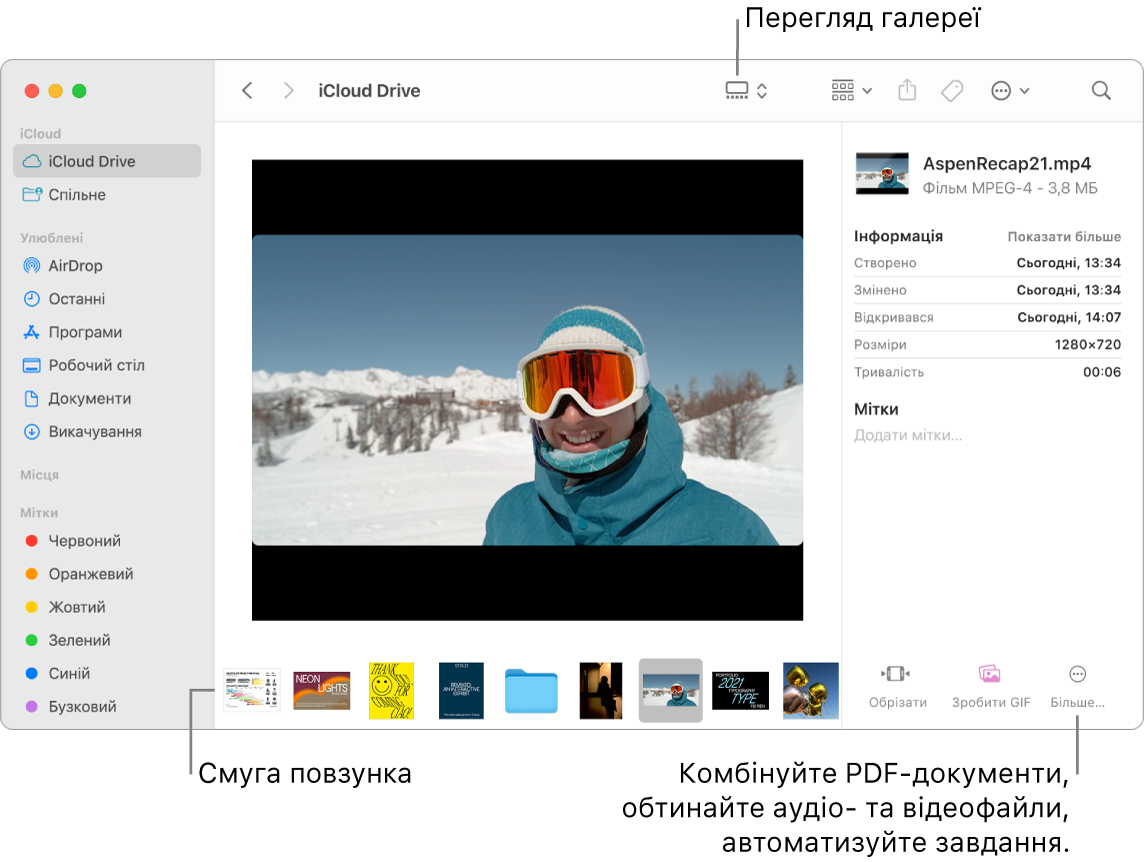Click the Tags icon in the toolbar
This screenshot has width=1144, height=862.
951,90
